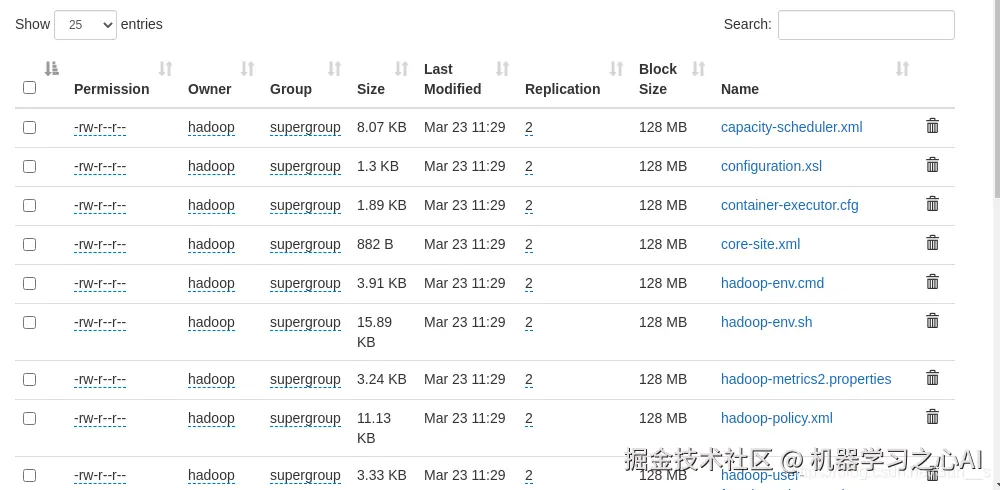
Task: Open the Show entries dropdown
Action: click(85, 25)
